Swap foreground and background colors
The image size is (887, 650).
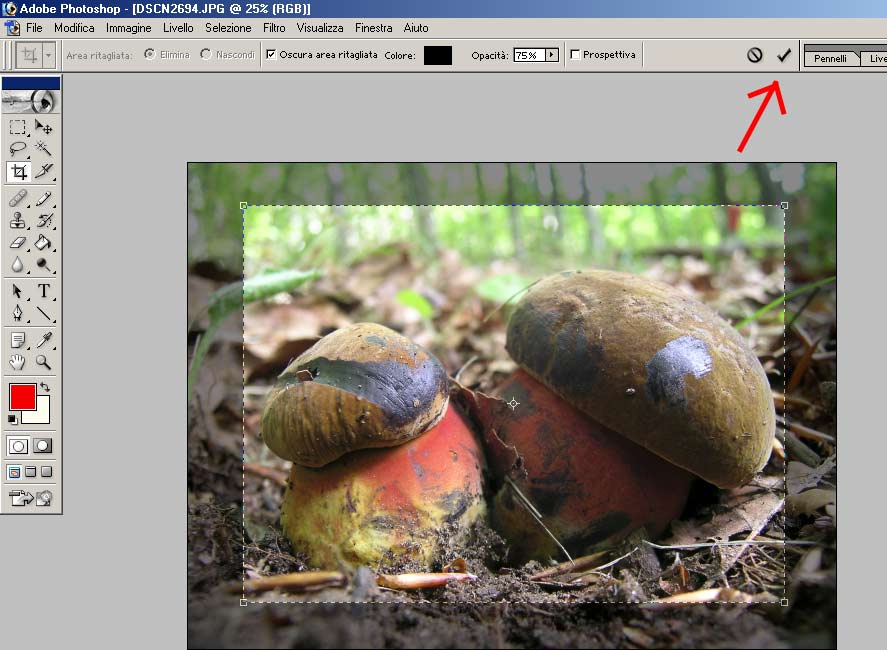(x=44, y=387)
